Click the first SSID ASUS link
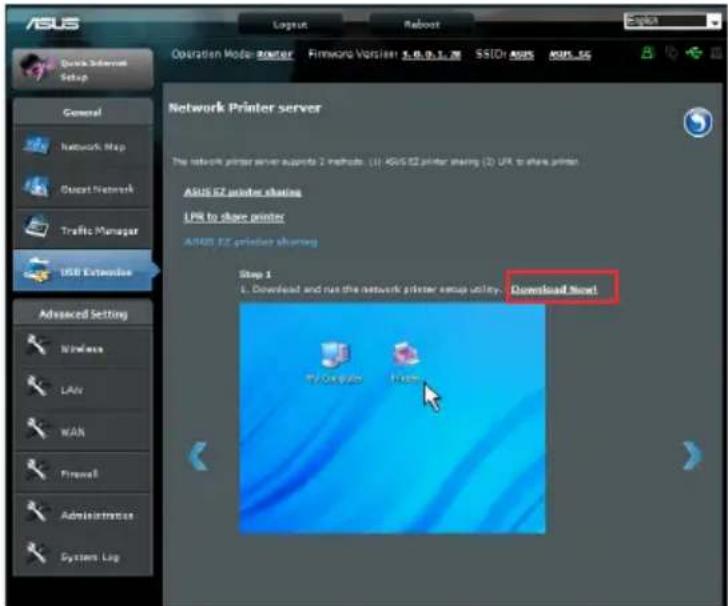 coord(522,55)
